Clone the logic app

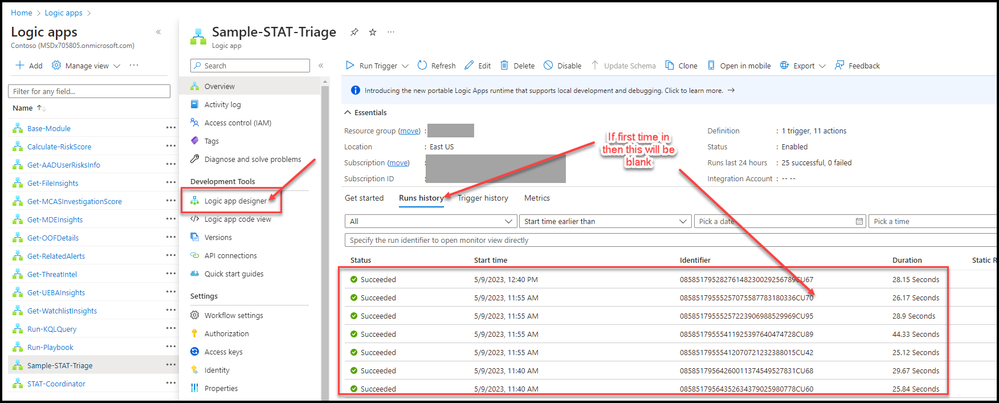point(681,66)
